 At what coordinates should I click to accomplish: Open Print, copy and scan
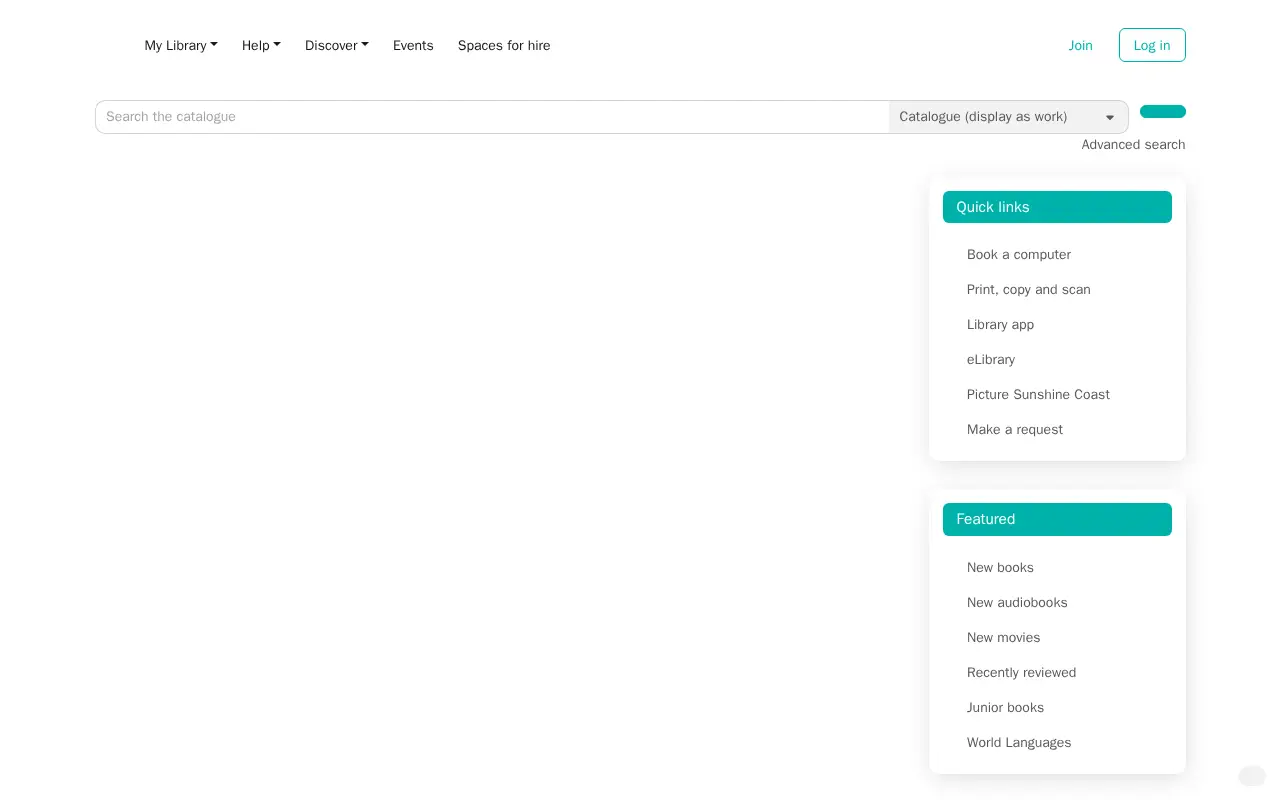[1029, 290]
